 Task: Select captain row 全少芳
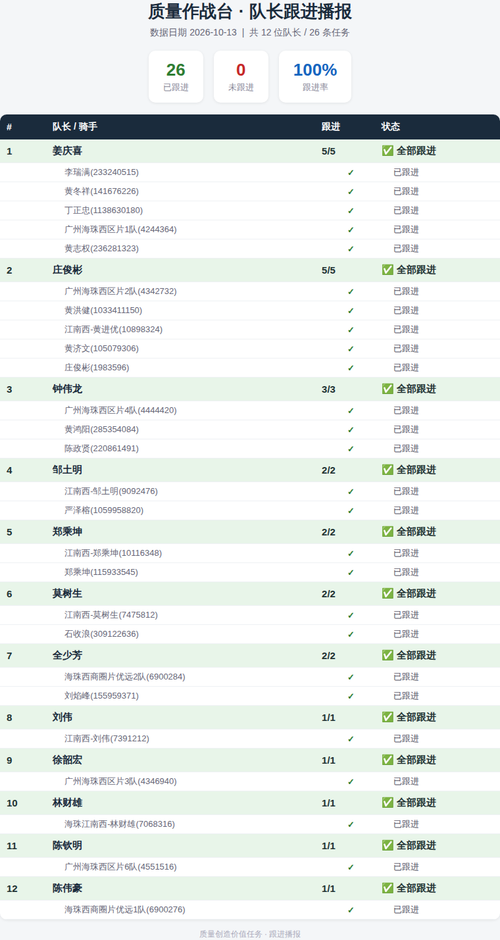250,655
